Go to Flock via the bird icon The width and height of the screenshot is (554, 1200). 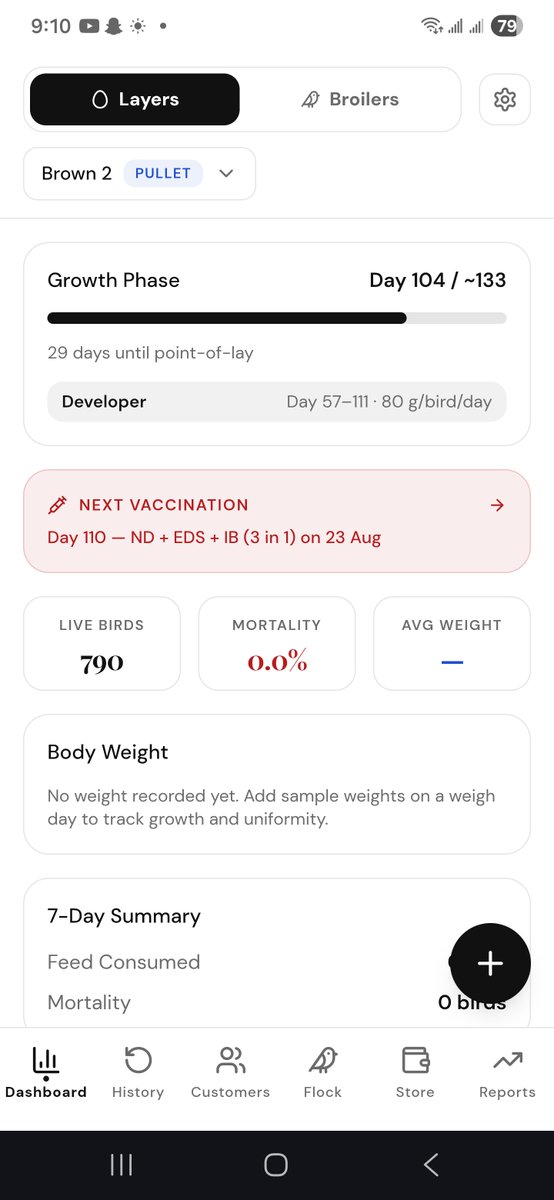coord(323,1061)
